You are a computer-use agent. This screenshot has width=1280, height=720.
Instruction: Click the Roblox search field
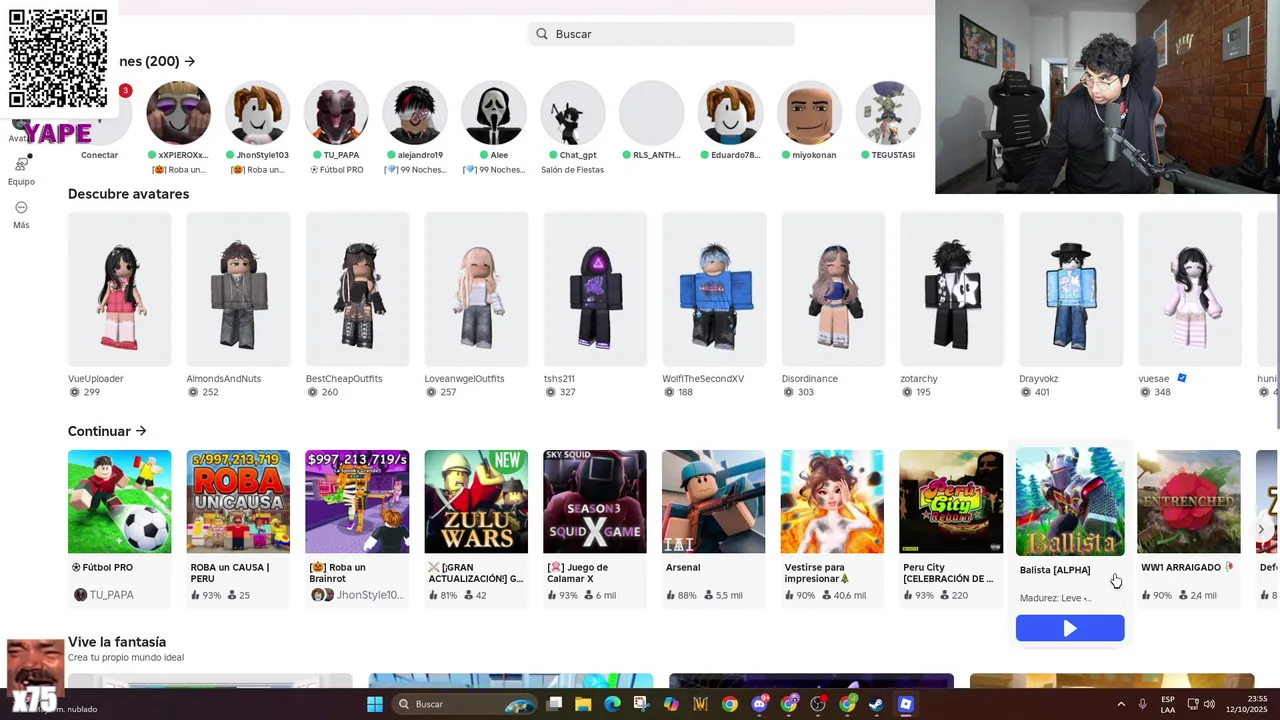661,34
